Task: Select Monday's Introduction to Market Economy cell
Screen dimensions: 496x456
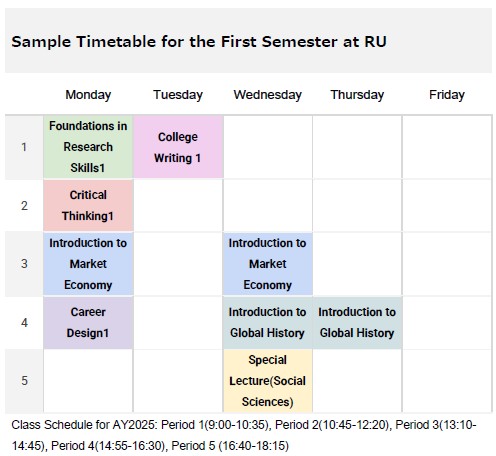Action: 88,264
